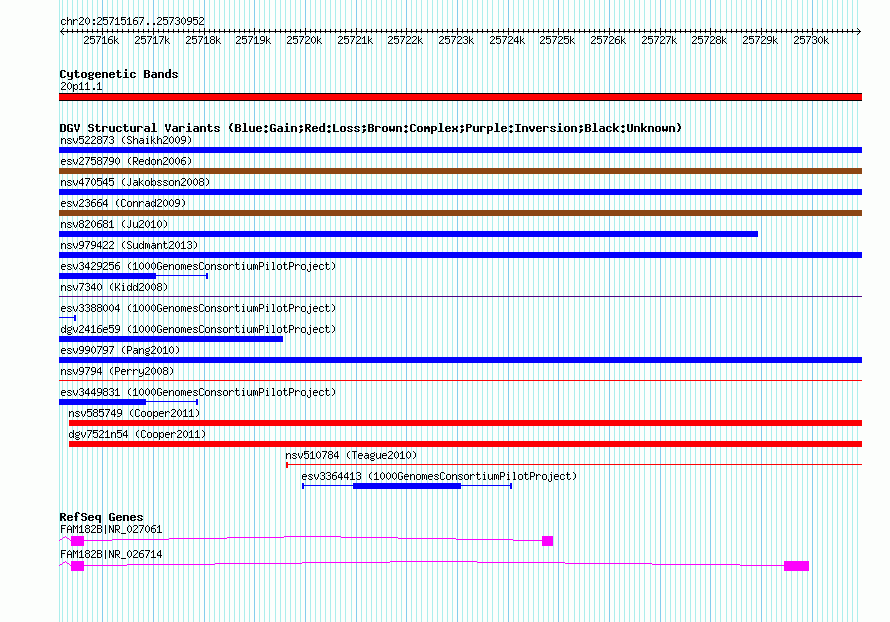
Task: Click the blue bar under nsv979422
Action: 460,255
